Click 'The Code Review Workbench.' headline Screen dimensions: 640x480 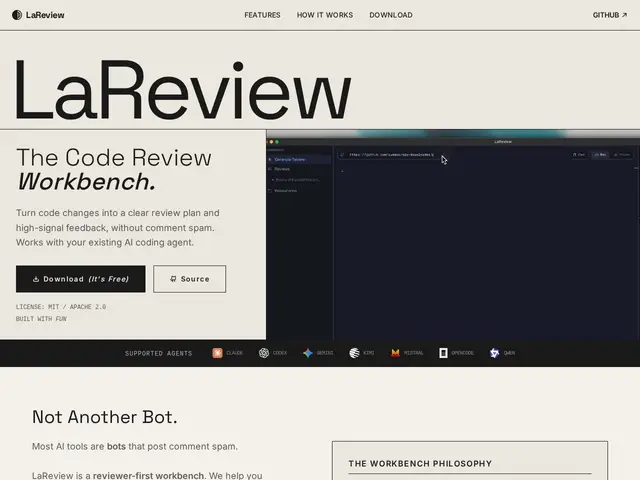pyautogui.click(x=114, y=169)
